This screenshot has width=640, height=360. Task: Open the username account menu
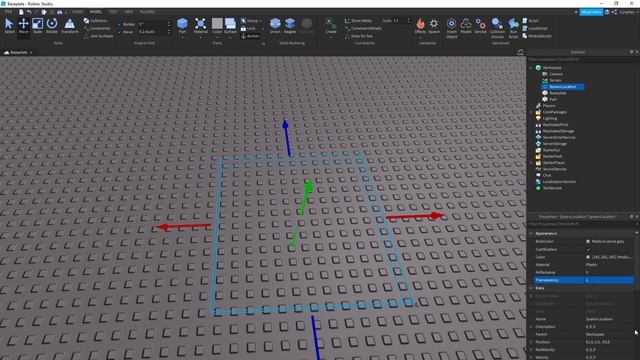point(628,12)
